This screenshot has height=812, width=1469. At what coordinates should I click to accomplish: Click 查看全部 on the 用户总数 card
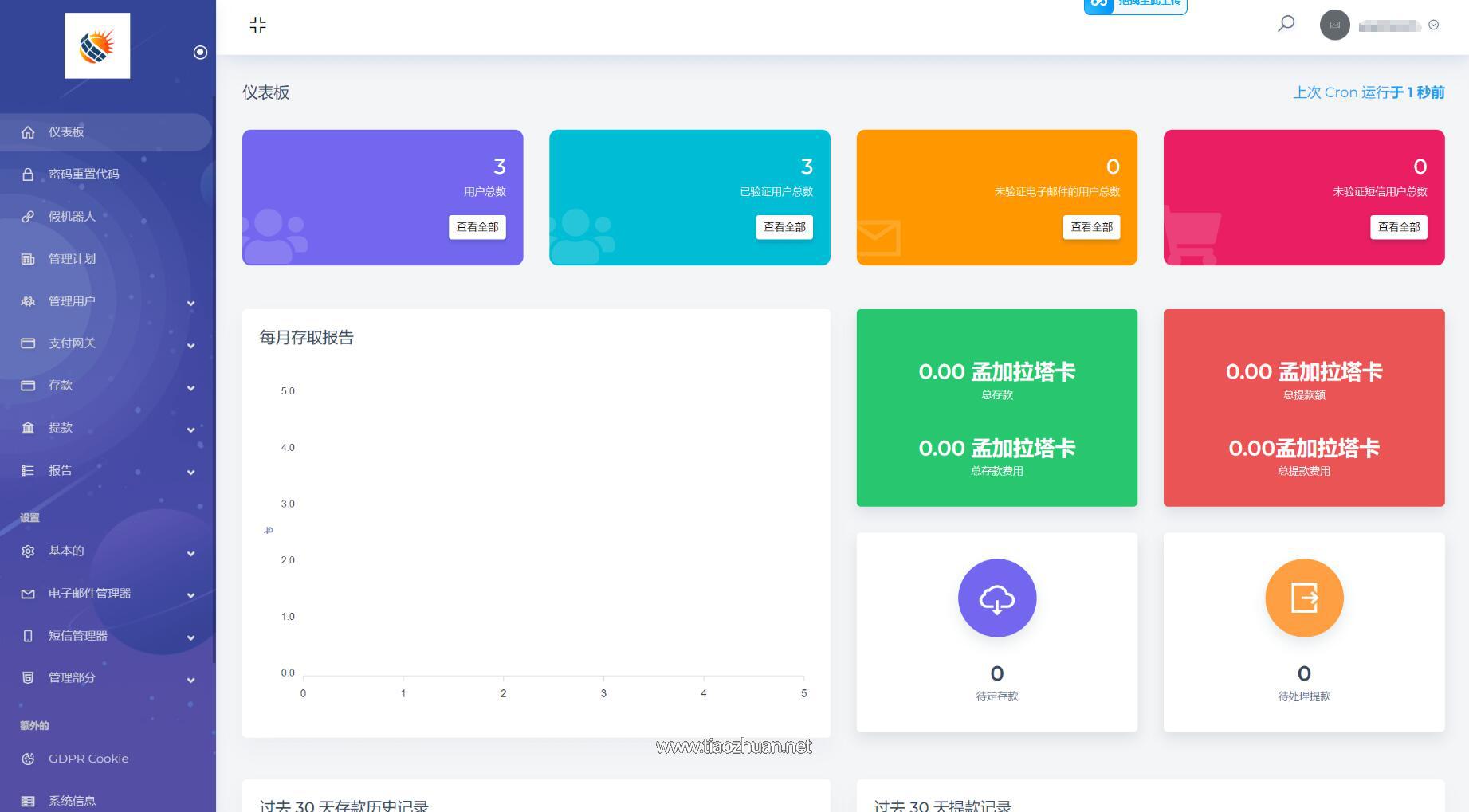tap(477, 227)
